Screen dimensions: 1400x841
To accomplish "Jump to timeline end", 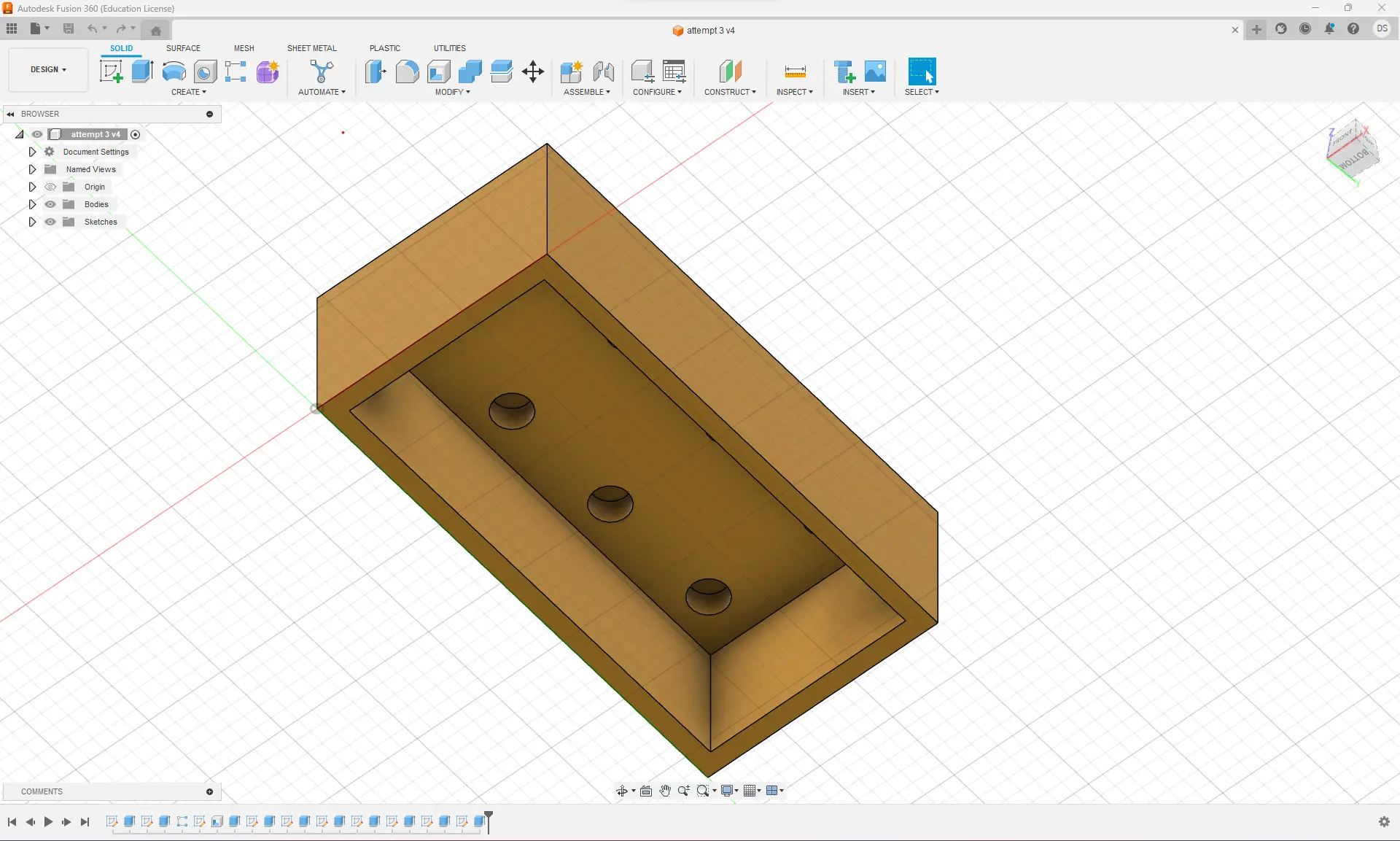I will pos(85,822).
